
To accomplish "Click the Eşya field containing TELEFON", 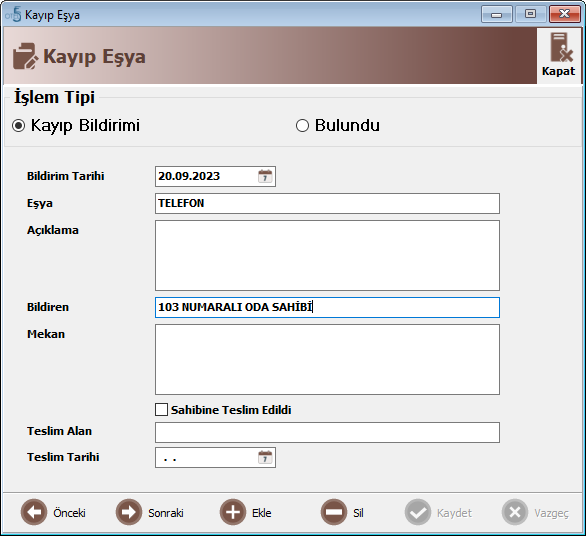I will point(327,203).
